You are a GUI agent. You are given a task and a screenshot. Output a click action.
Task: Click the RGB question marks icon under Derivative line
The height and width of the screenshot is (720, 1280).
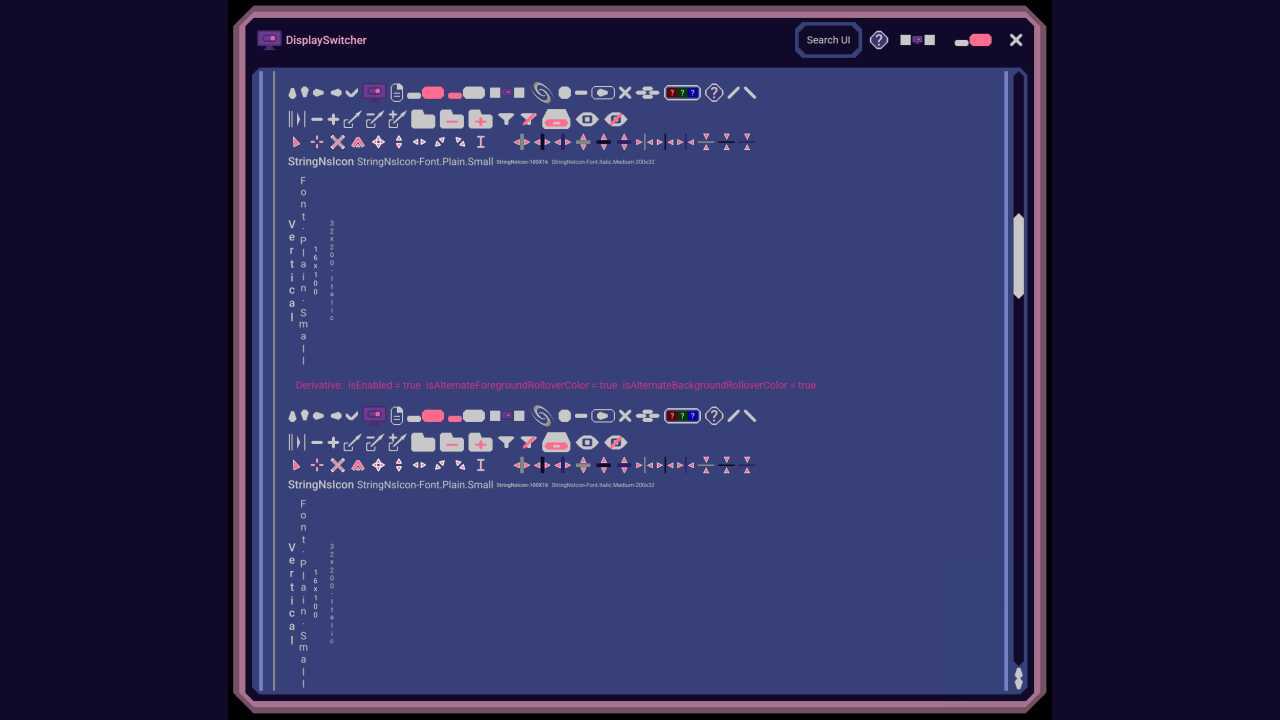pyautogui.click(x=682, y=416)
